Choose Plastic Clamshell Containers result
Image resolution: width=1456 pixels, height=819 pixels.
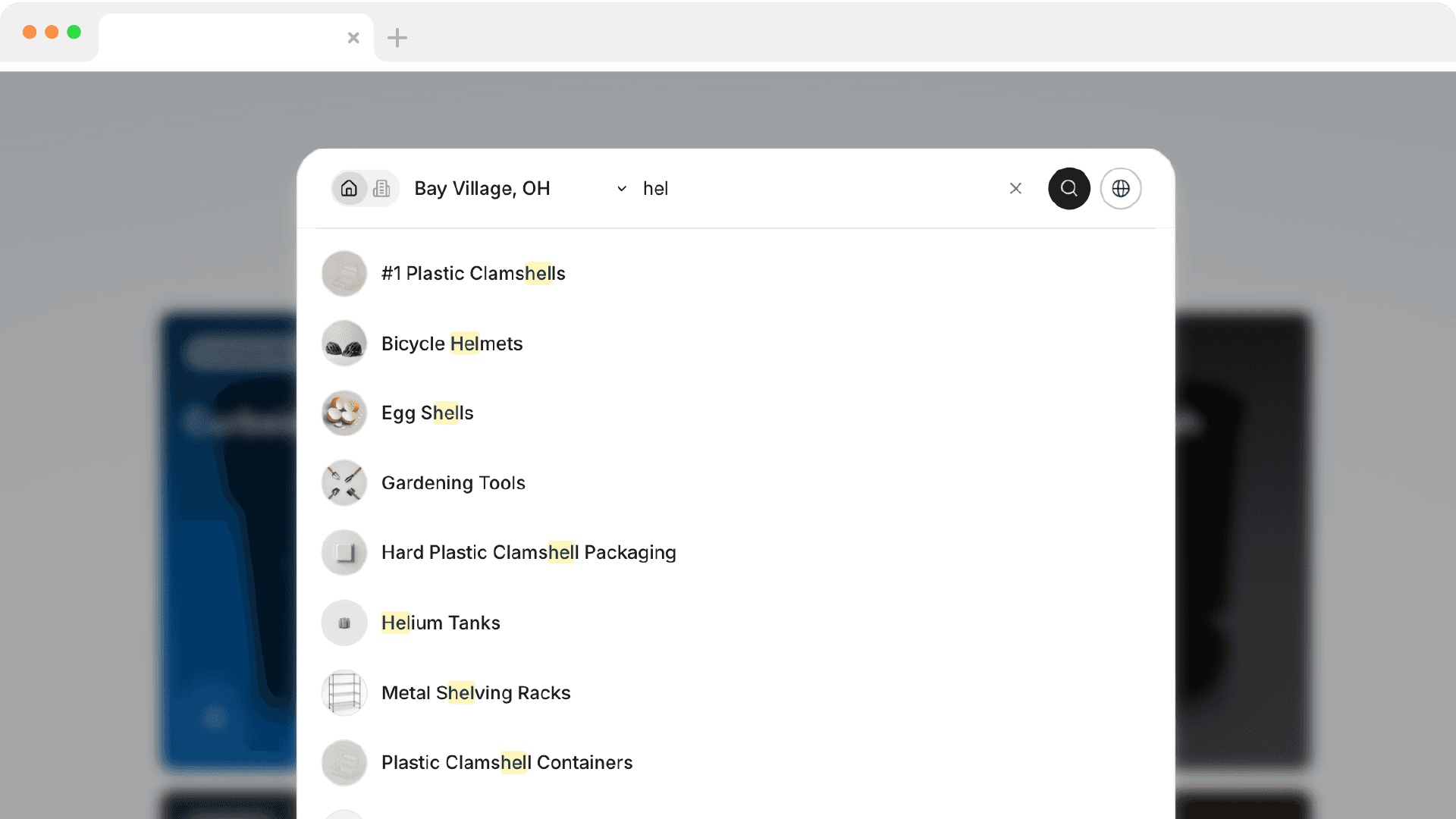point(507,762)
